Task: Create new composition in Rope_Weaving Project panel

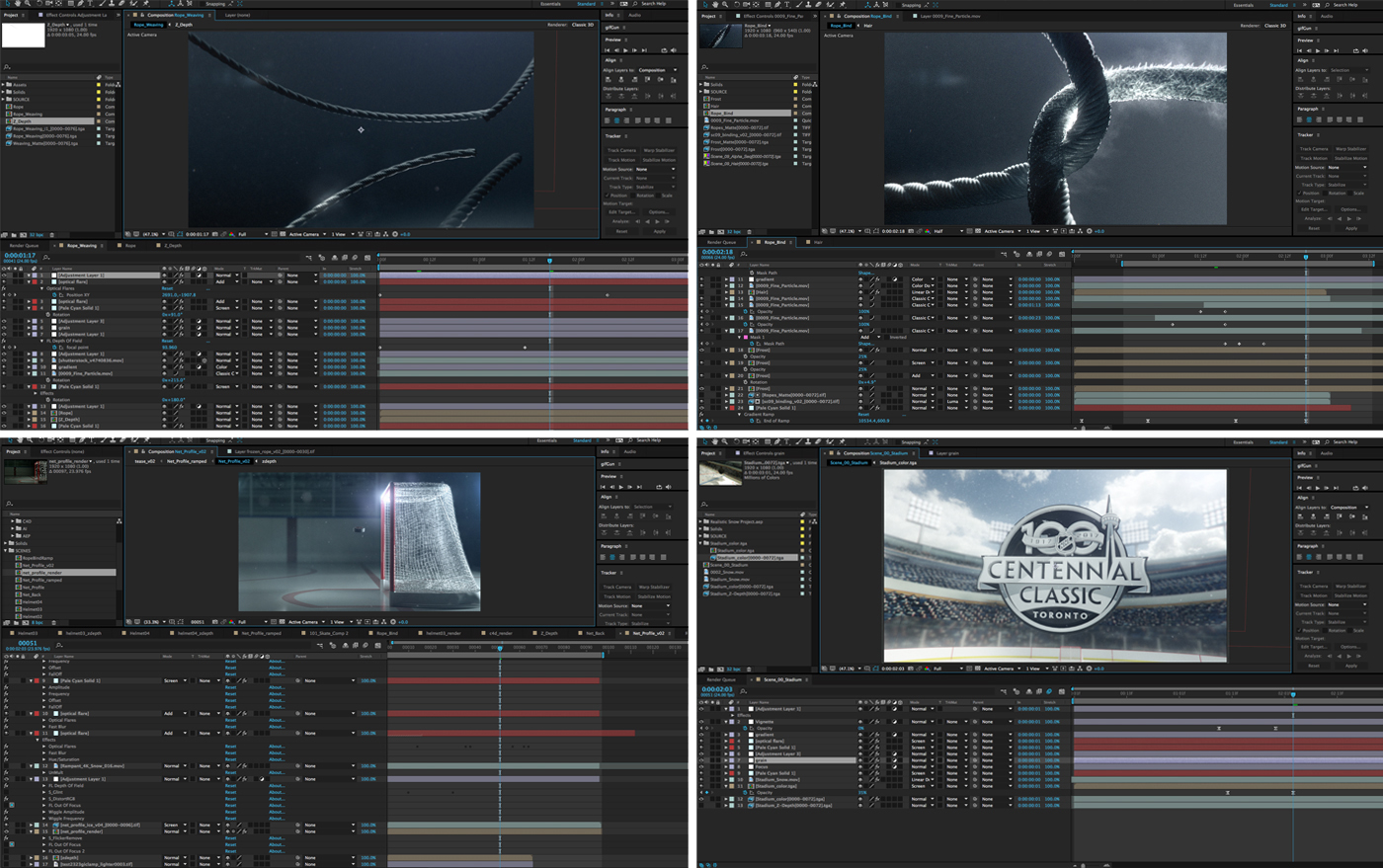Action: [23, 235]
